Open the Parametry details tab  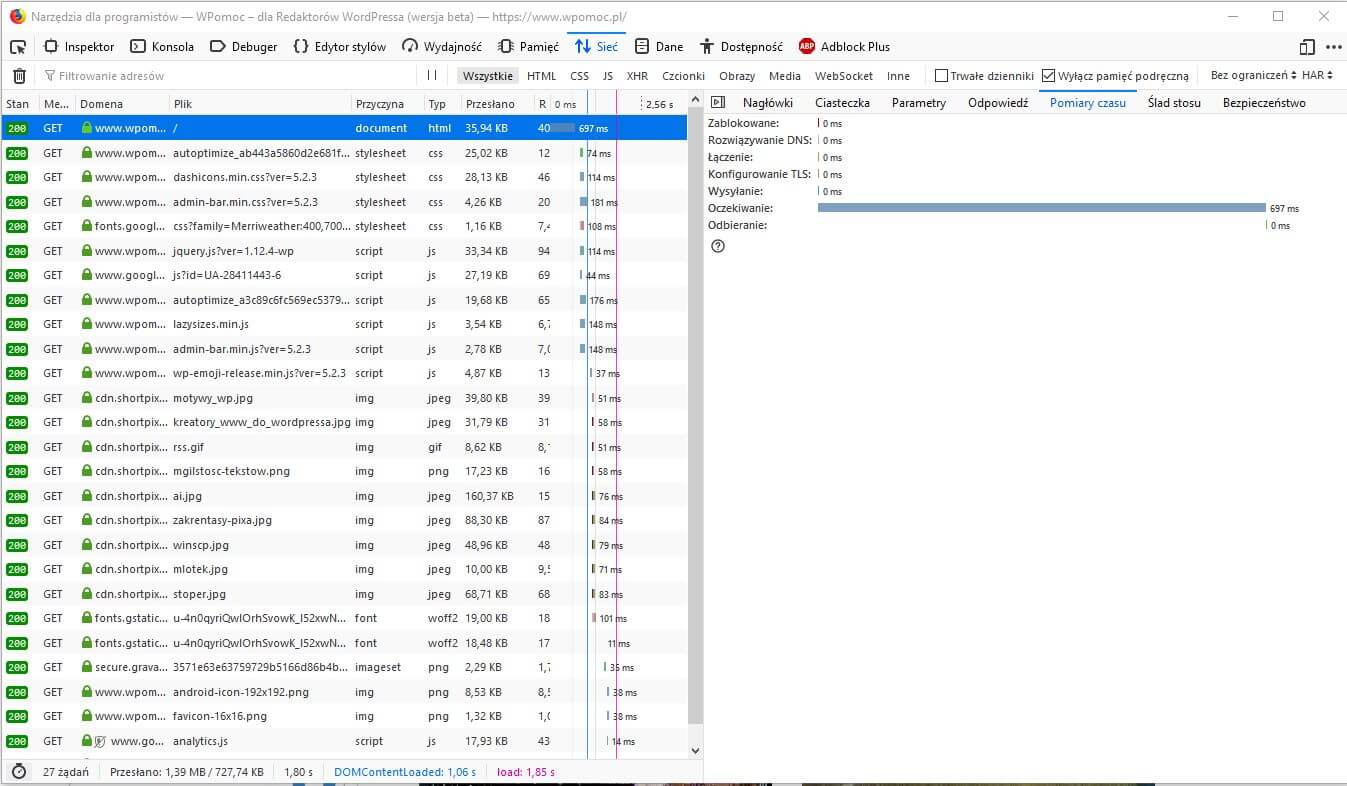[919, 103]
